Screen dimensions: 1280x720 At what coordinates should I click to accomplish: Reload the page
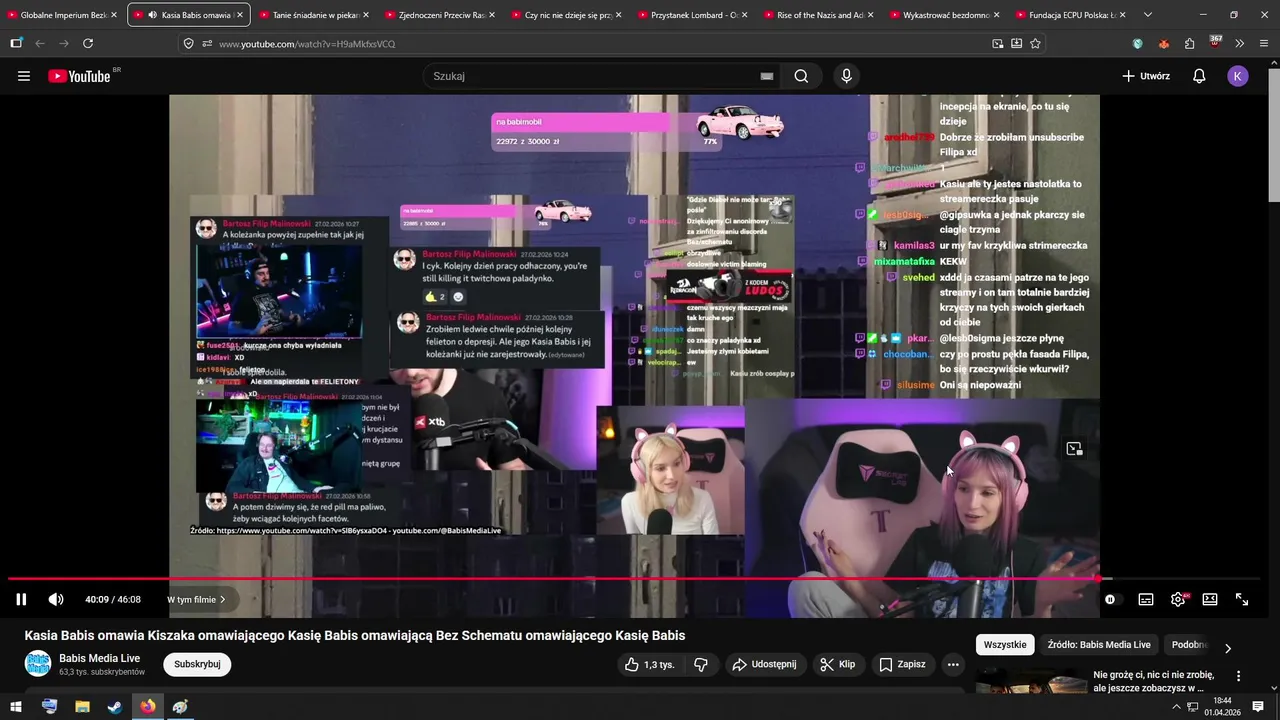click(x=88, y=44)
